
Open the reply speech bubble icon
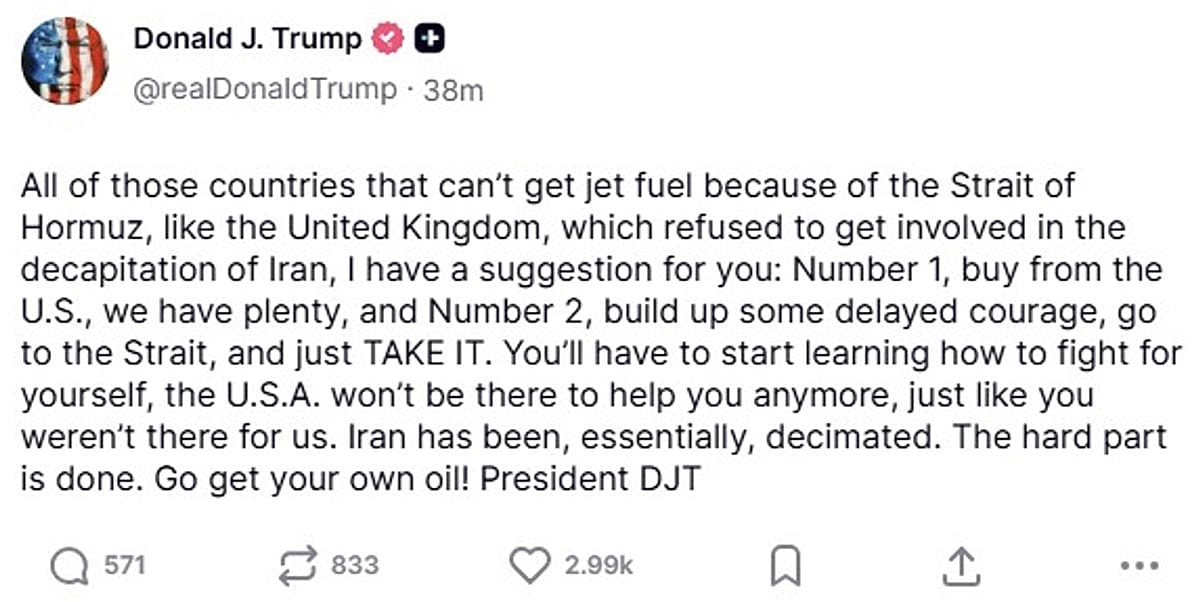69,566
